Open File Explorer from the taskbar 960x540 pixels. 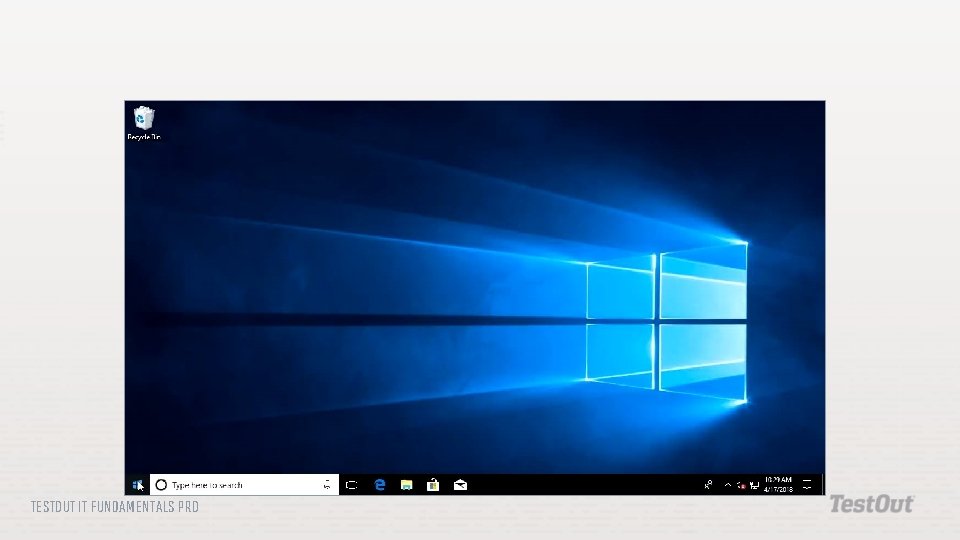click(406, 485)
